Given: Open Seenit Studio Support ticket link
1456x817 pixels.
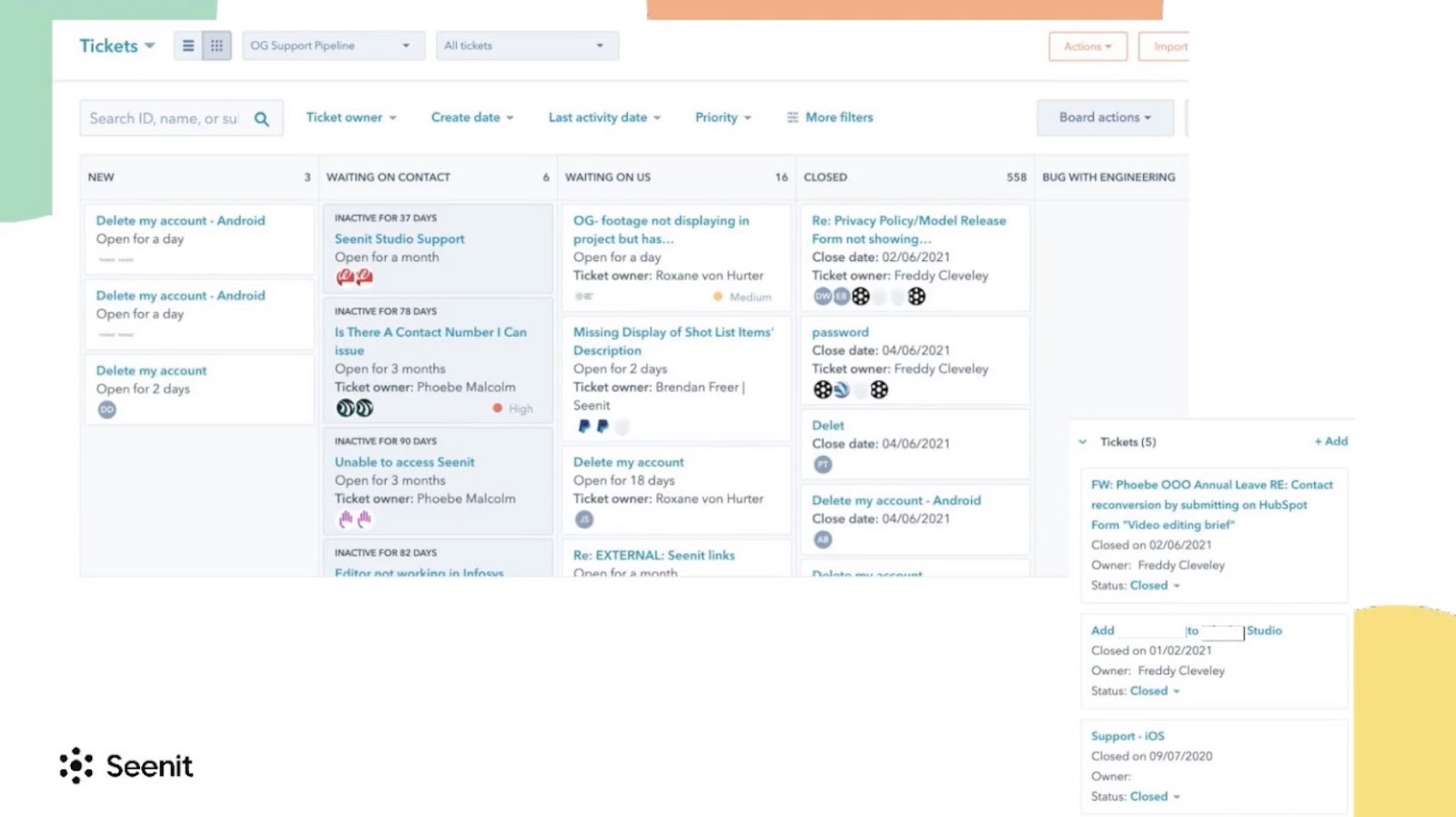Looking at the screenshot, I should [399, 238].
